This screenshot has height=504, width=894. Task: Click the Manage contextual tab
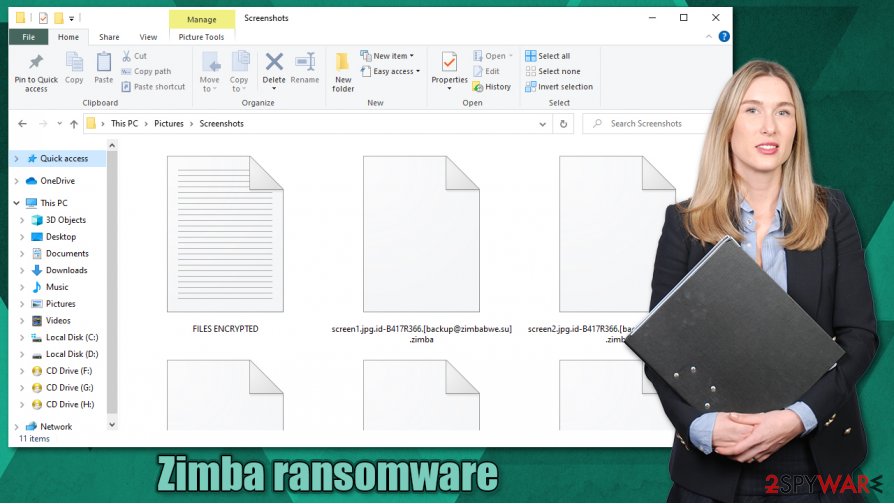(x=202, y=19)
